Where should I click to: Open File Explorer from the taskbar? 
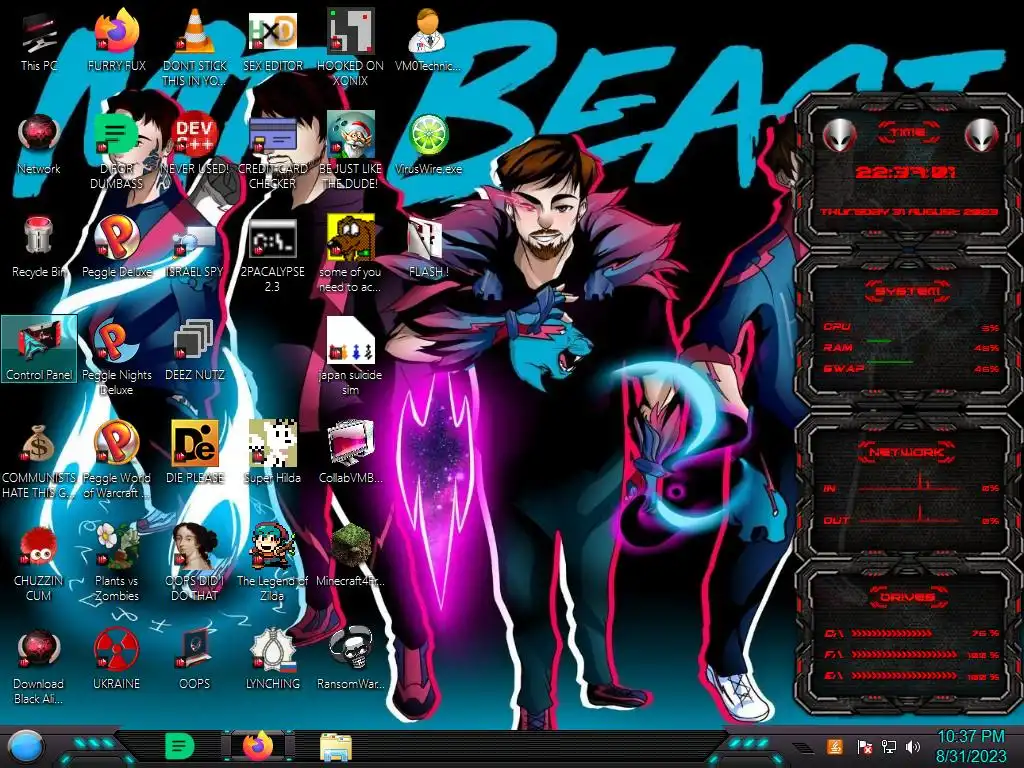coord(336,747)
